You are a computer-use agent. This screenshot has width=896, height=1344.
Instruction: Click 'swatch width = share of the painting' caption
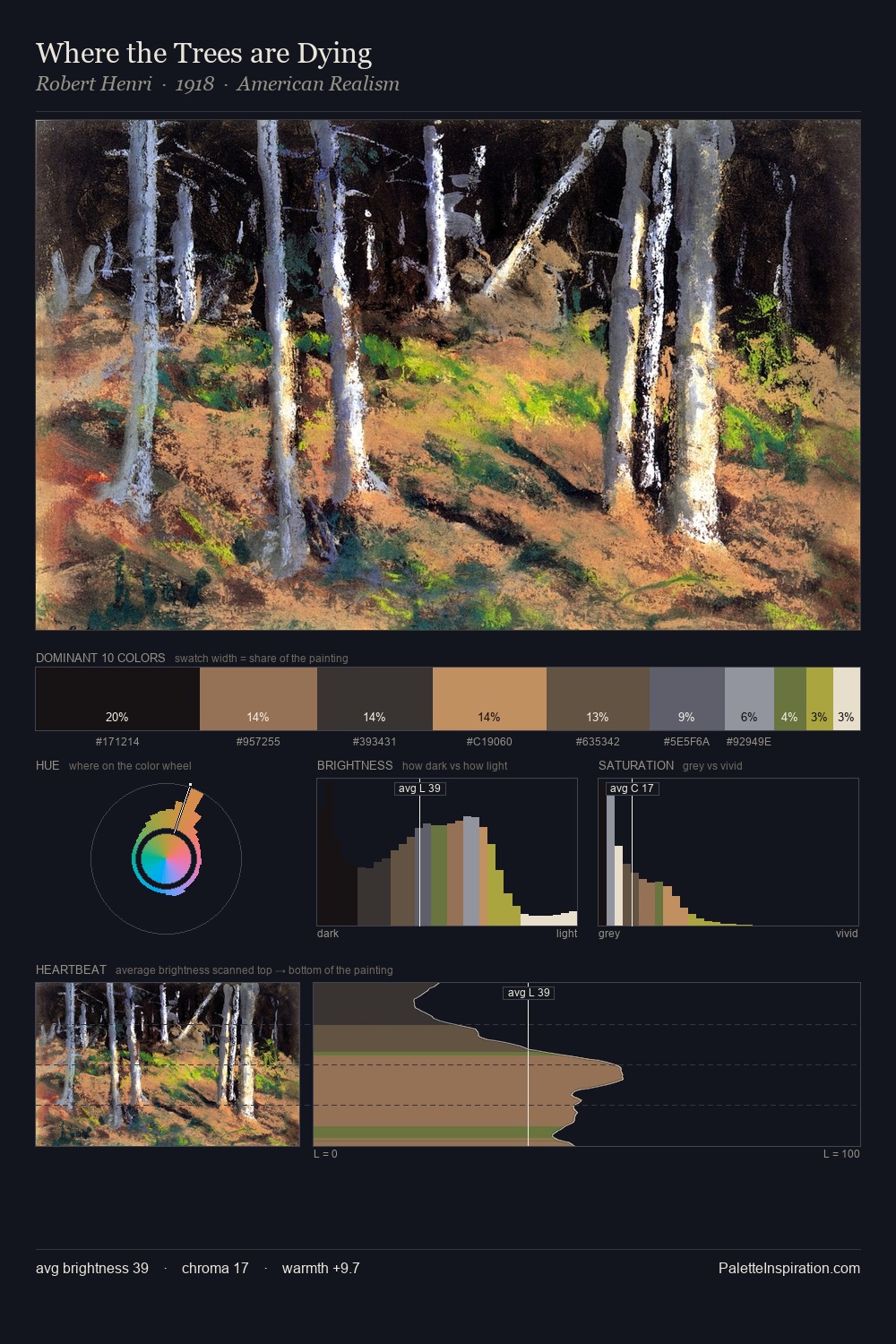tap(262, 659)
